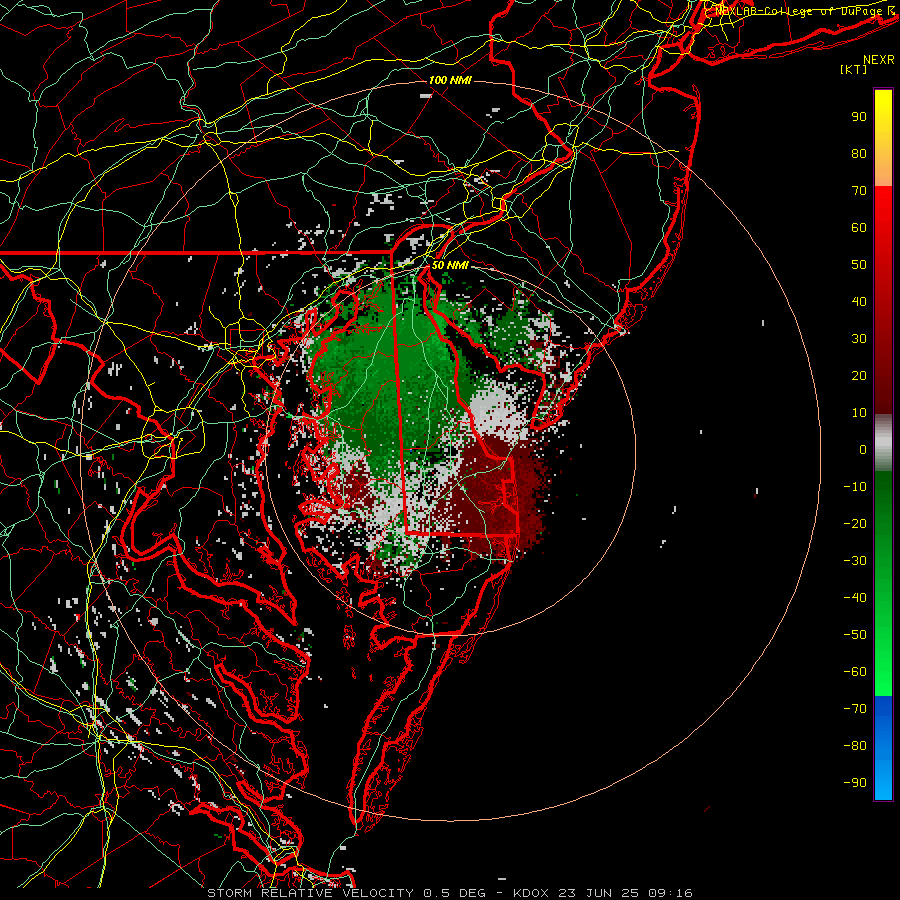
Task: Click the -40 value on velocity scale
Action: pyautogui.click(x=855, y=598)
